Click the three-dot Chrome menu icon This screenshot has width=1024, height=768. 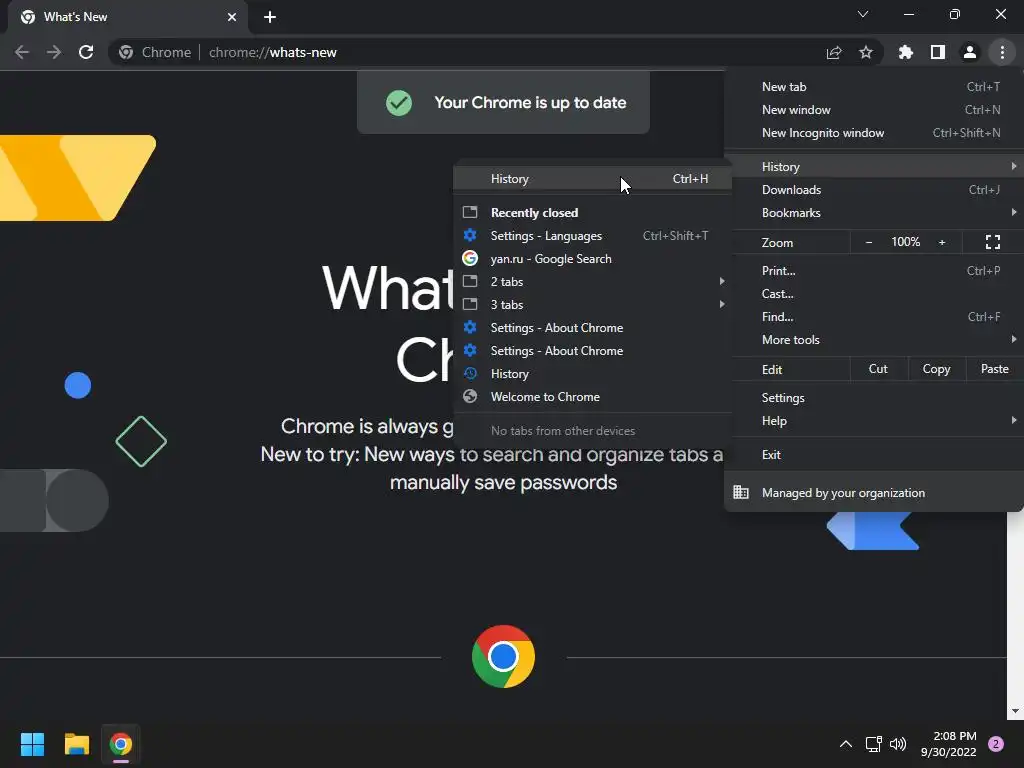click(x=1002, y=52)
